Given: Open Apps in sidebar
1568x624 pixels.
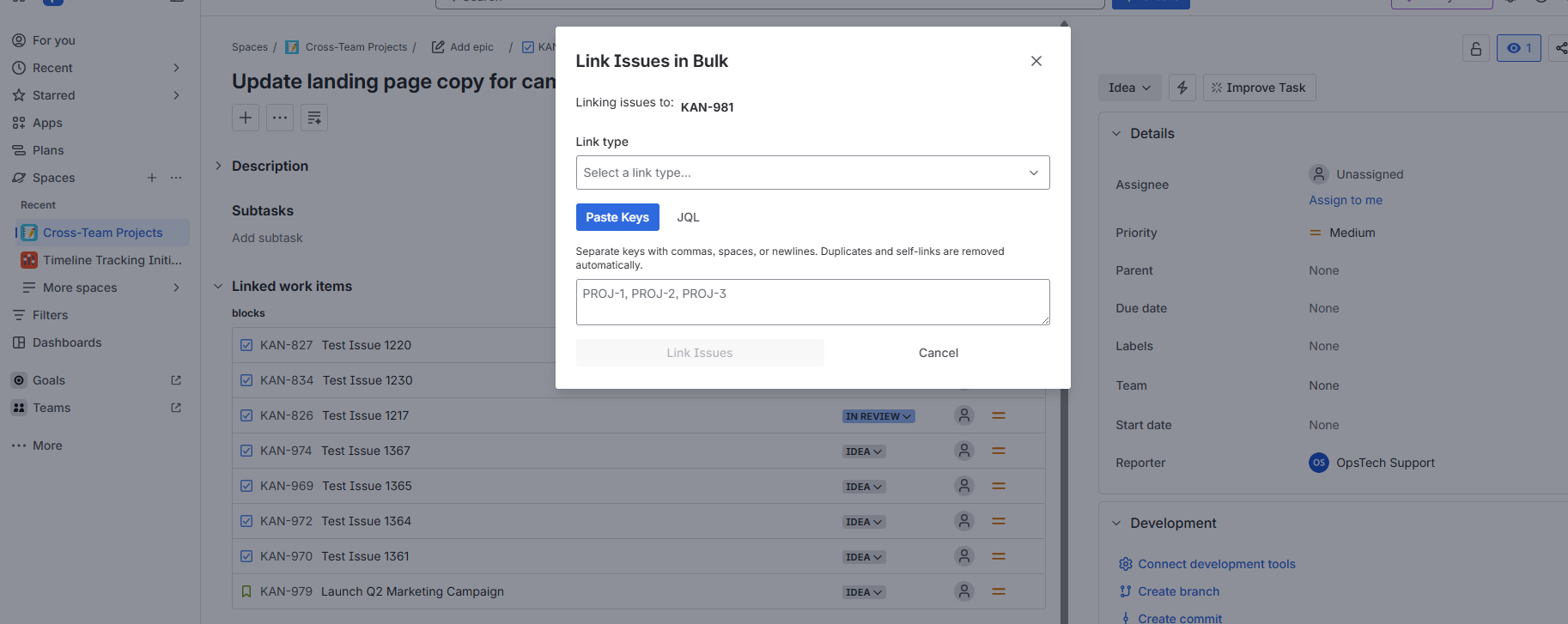Looking at the screenshot, I should point(47,123).
